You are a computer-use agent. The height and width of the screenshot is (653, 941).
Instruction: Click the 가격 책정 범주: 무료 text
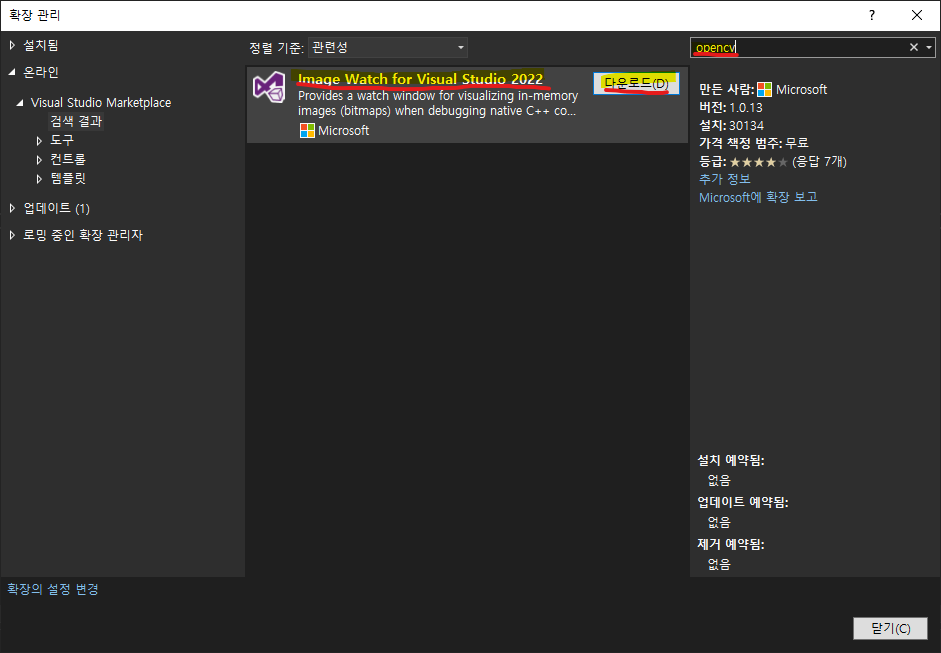(754, 143)
